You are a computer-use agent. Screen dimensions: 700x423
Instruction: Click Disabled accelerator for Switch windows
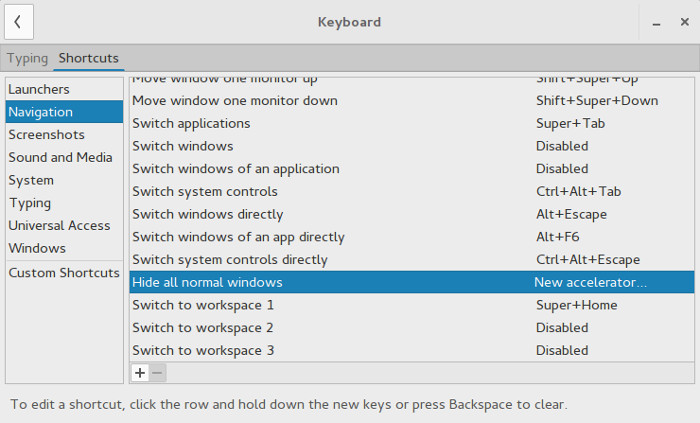coord(562,146)
